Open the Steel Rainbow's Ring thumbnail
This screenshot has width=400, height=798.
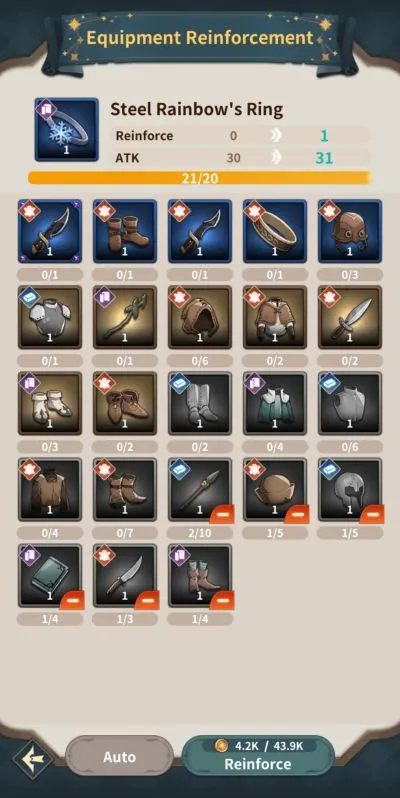point(67,129)
